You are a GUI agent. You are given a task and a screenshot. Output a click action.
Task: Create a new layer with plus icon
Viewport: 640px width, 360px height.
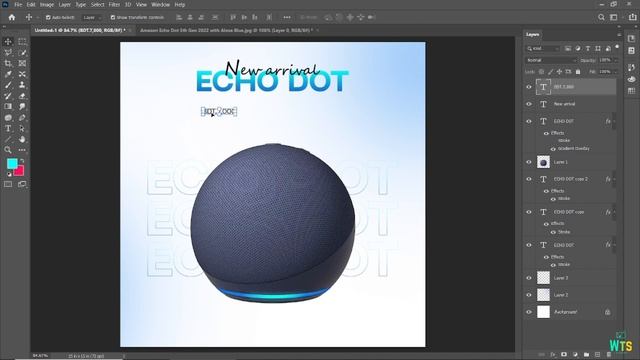click(598, 354)
